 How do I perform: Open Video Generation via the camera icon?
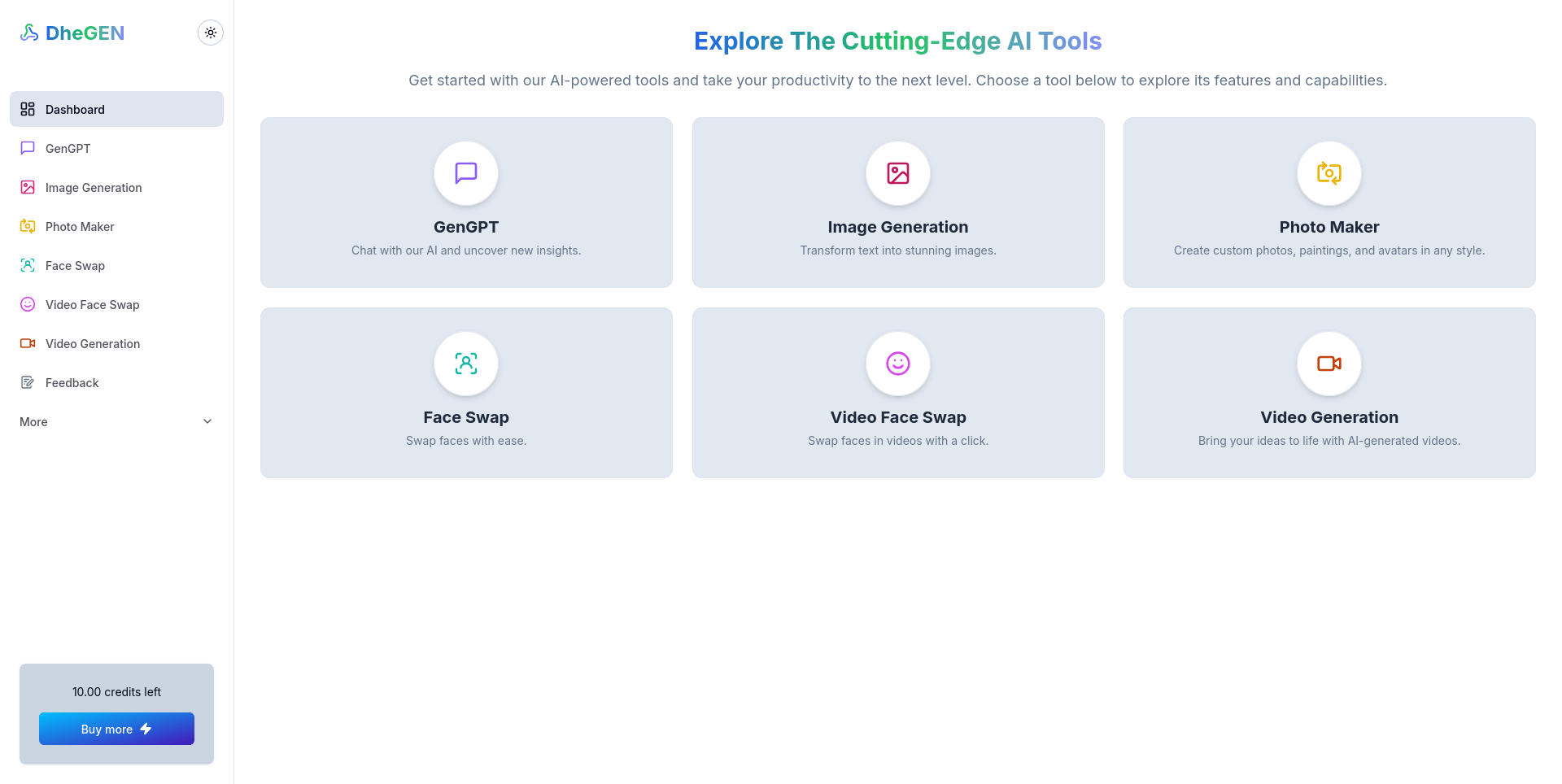click(27, 343)
